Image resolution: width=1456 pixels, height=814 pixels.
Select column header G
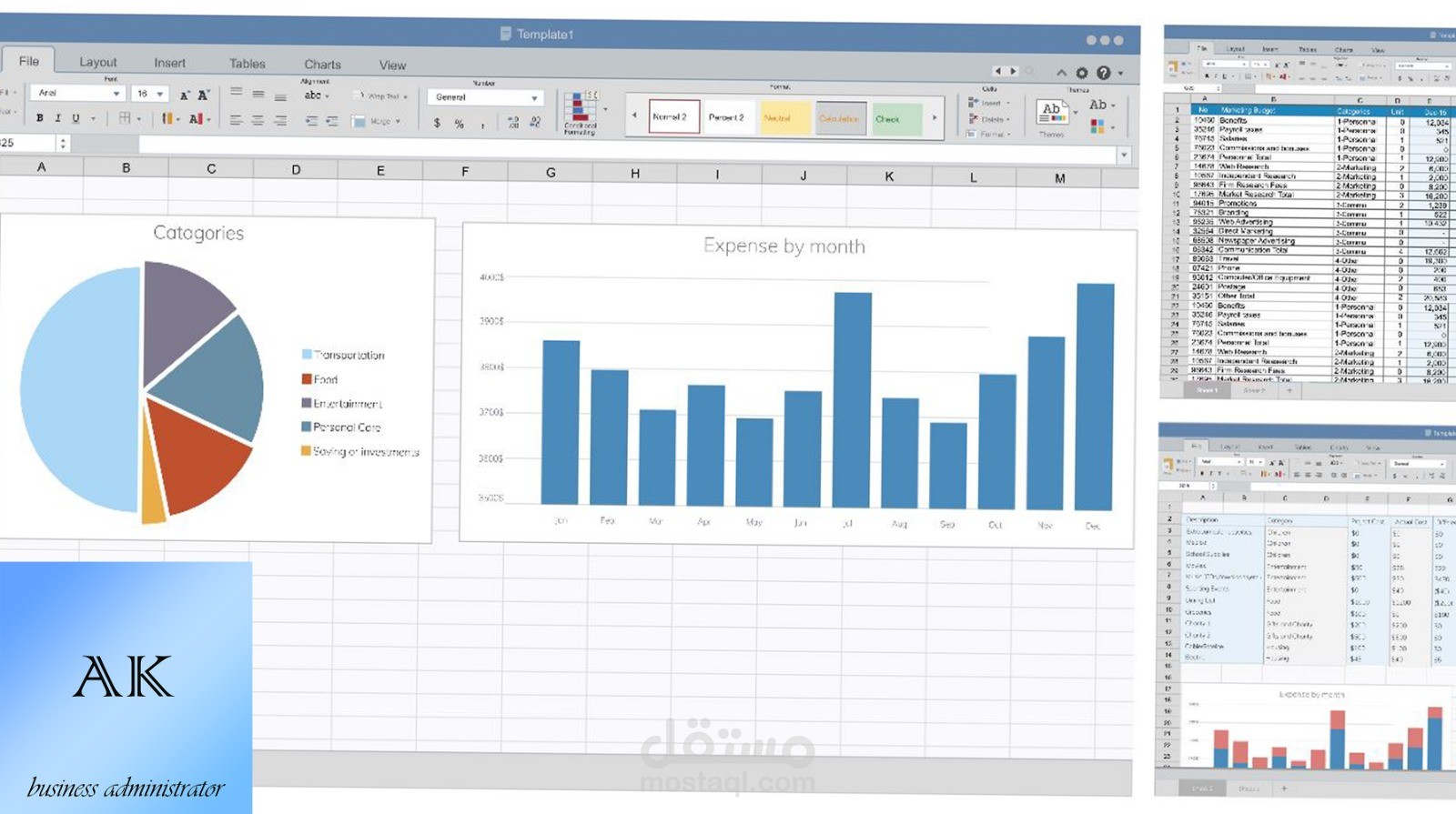point(551,172)
